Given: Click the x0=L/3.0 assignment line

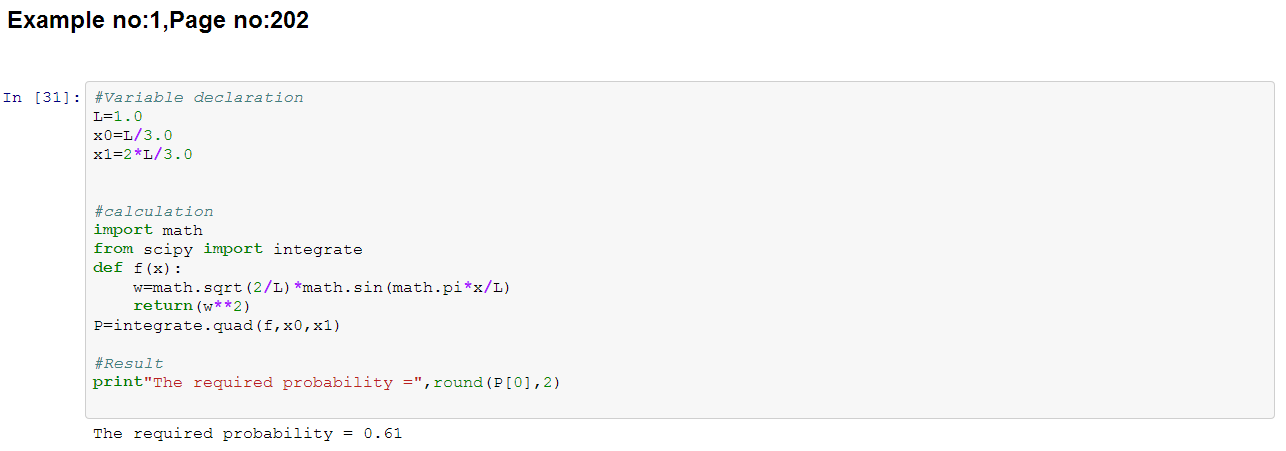Looking at the screenshot, I should (x=134, y=136).
